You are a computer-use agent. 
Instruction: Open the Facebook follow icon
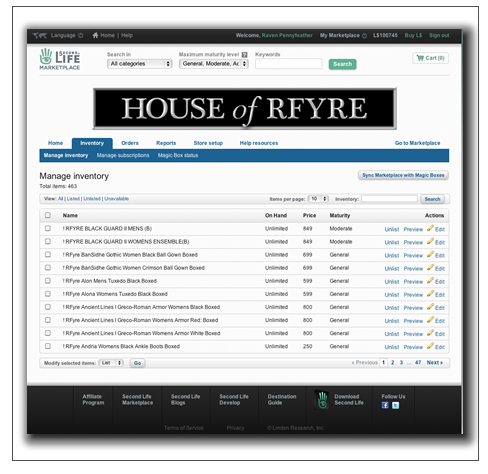[385, 405]
